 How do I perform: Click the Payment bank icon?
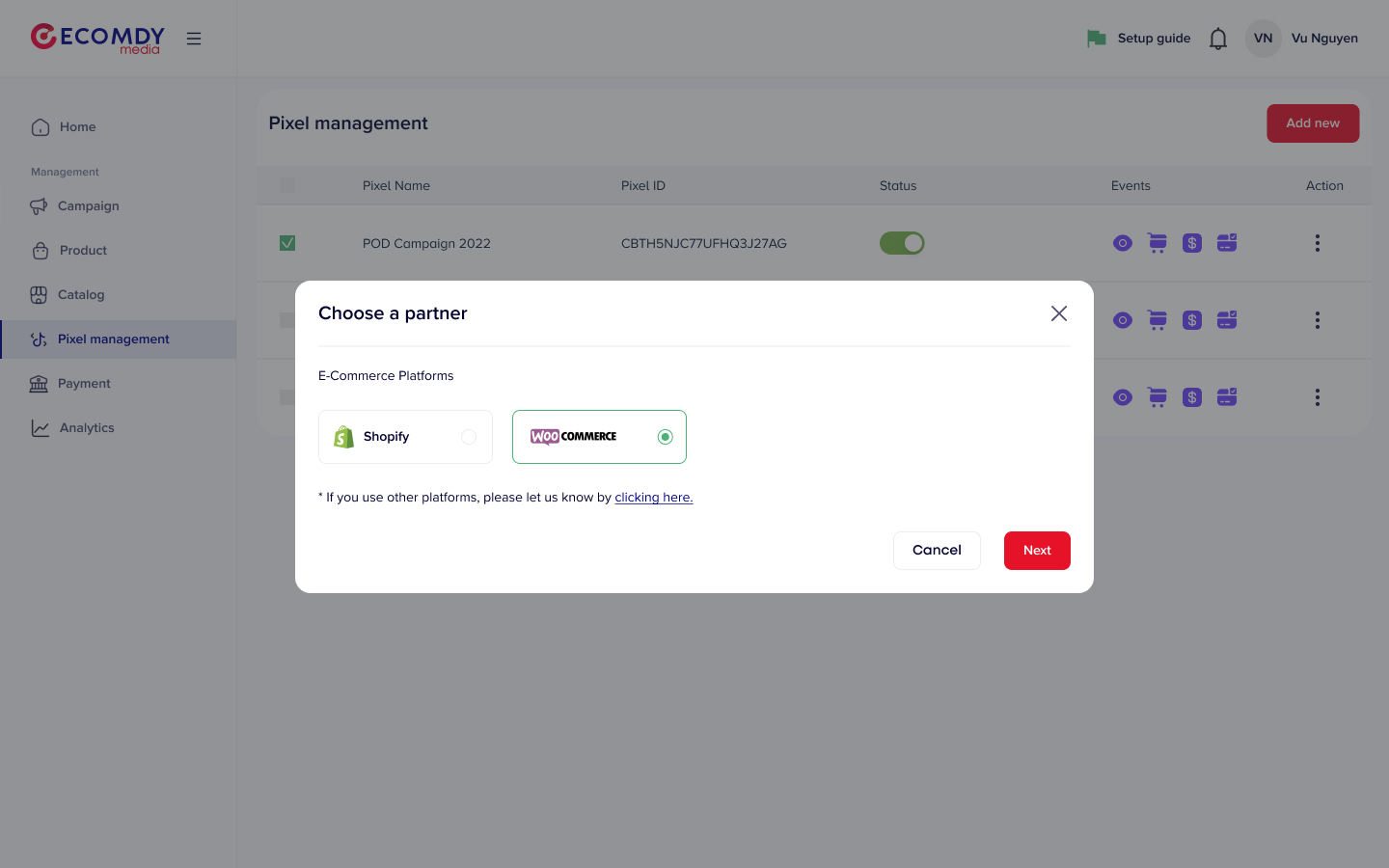39,384
